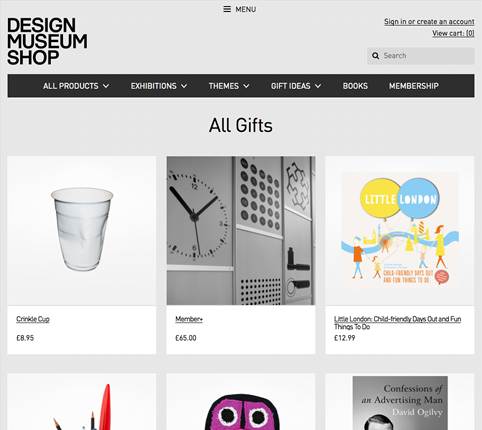Open the Crinkle Cup product image
This screenshot has width=482, height=430.
(x=82, y=230)
